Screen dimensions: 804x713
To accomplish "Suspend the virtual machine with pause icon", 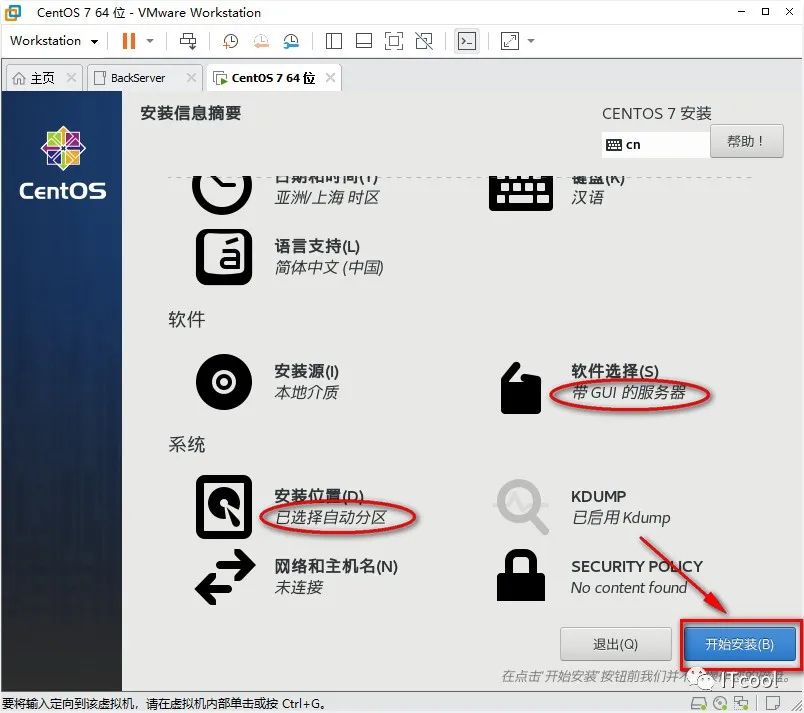I will [129, 40].
